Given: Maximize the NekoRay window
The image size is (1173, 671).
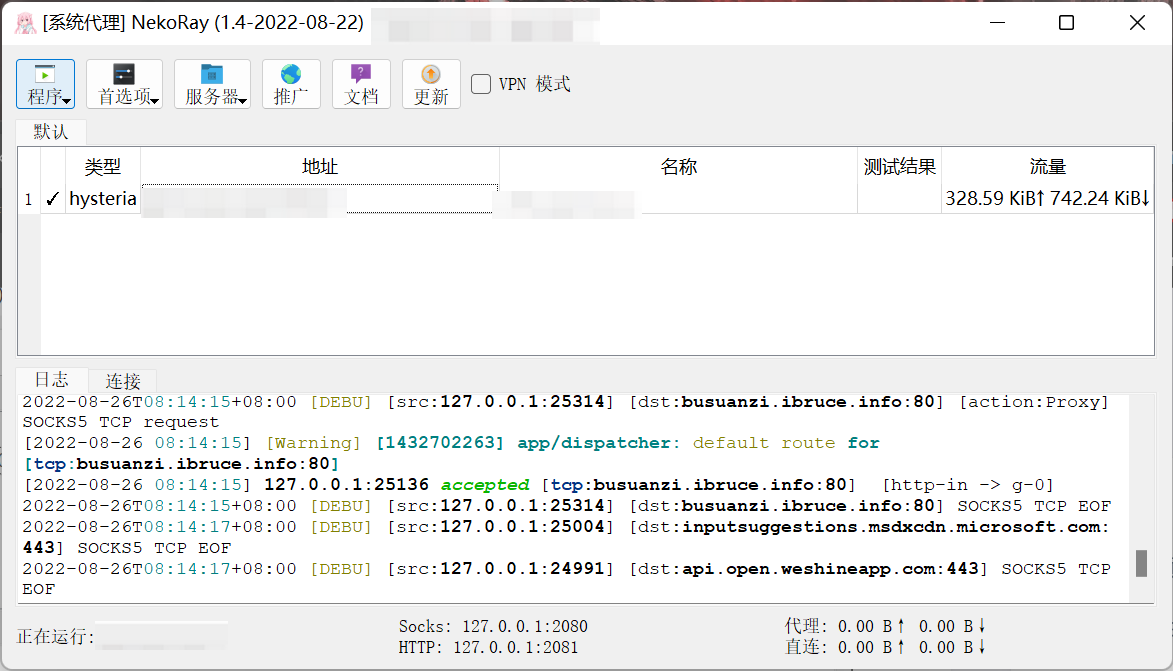Looking at the screenshot, I should pyautogui.click(x=1066, y=23).
